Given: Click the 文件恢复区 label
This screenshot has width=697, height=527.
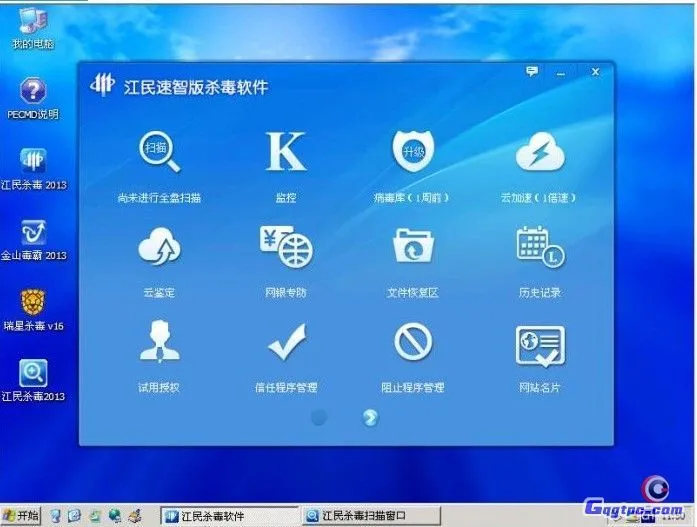Looking at the screenshot, I should point(413,292).
